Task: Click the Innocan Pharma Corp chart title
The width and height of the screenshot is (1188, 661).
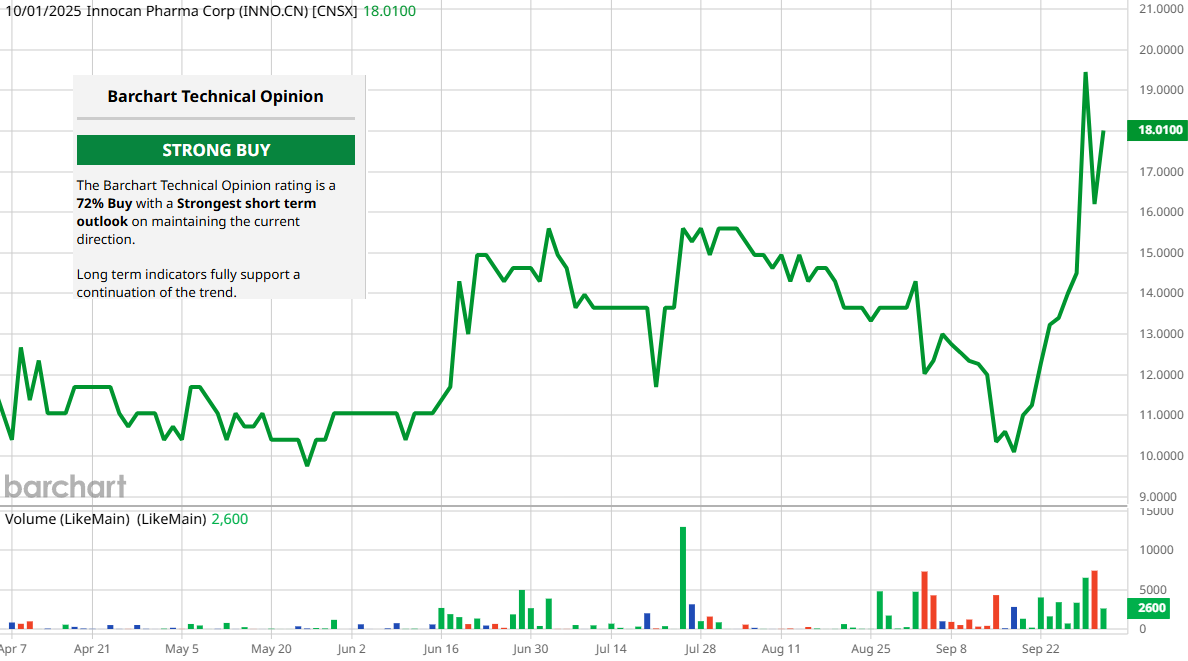Action: pos(180,11)
